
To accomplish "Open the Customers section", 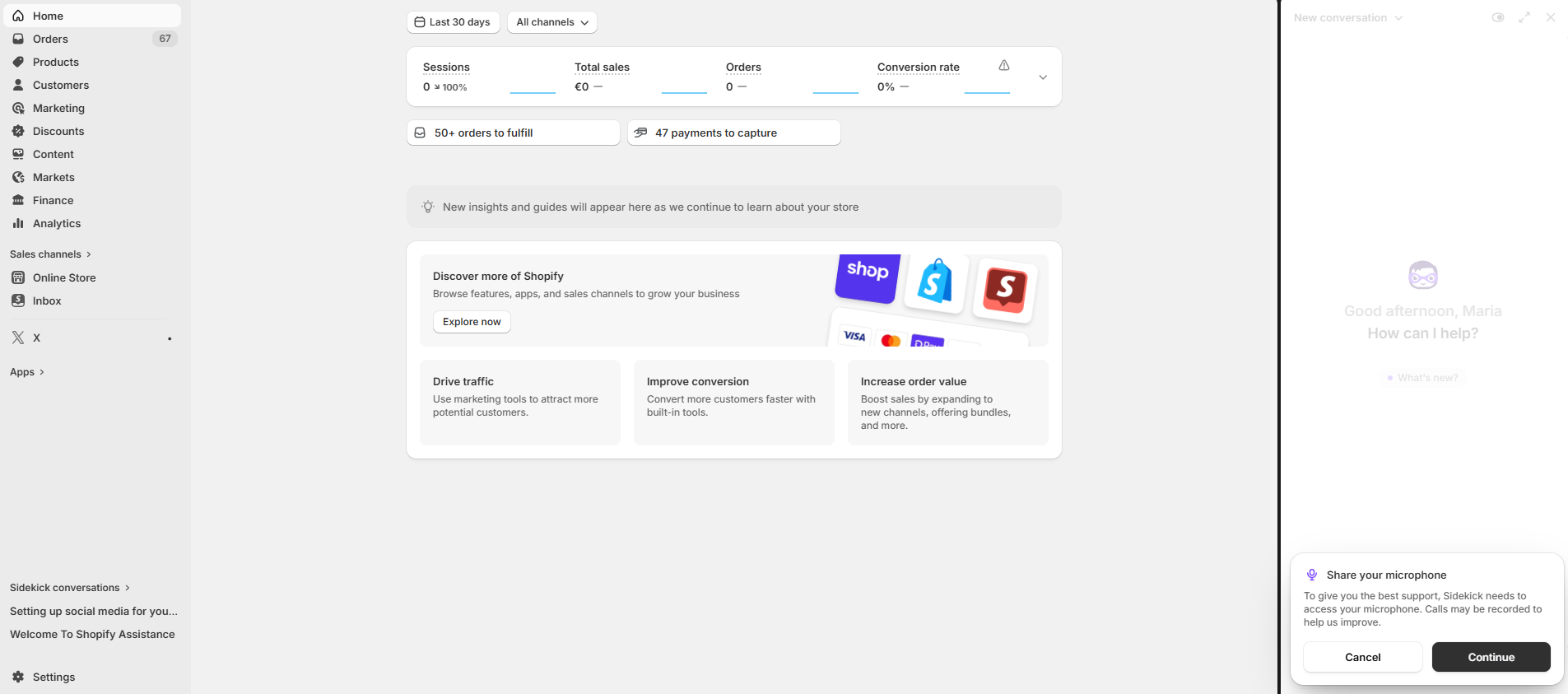I will (x=92, y=85).
